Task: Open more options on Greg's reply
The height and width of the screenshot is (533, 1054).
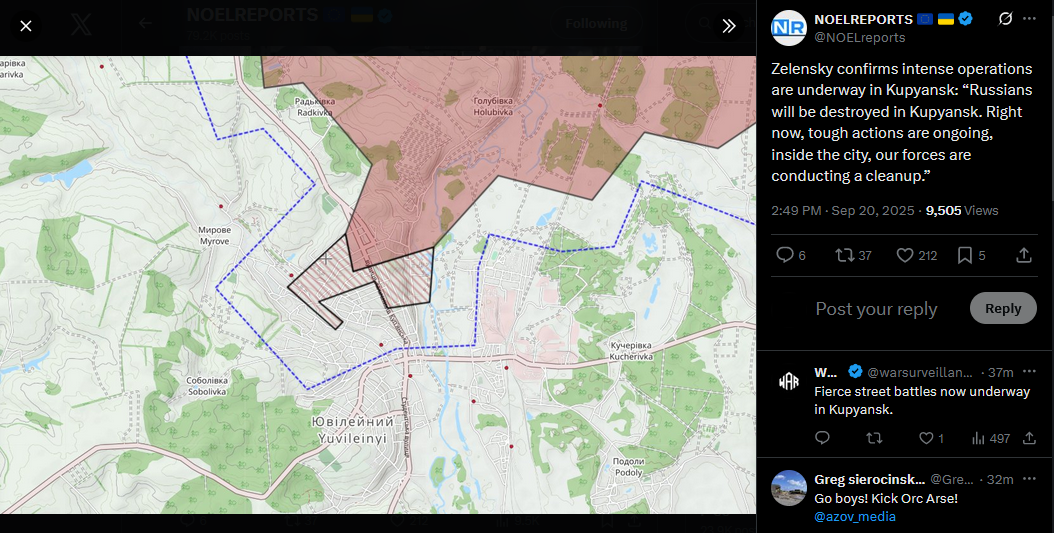Action: (x=1029, y=479)
